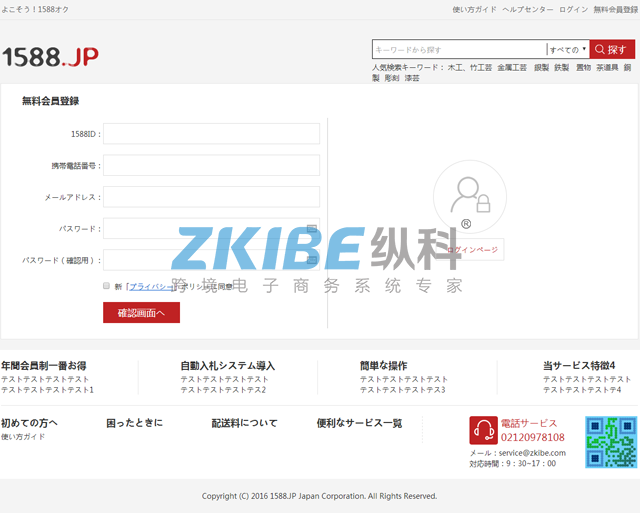The width and height of the screenshot is (640, 513).
Task: Click the 配送料について footer heading
Action: (x=244, y=423)
